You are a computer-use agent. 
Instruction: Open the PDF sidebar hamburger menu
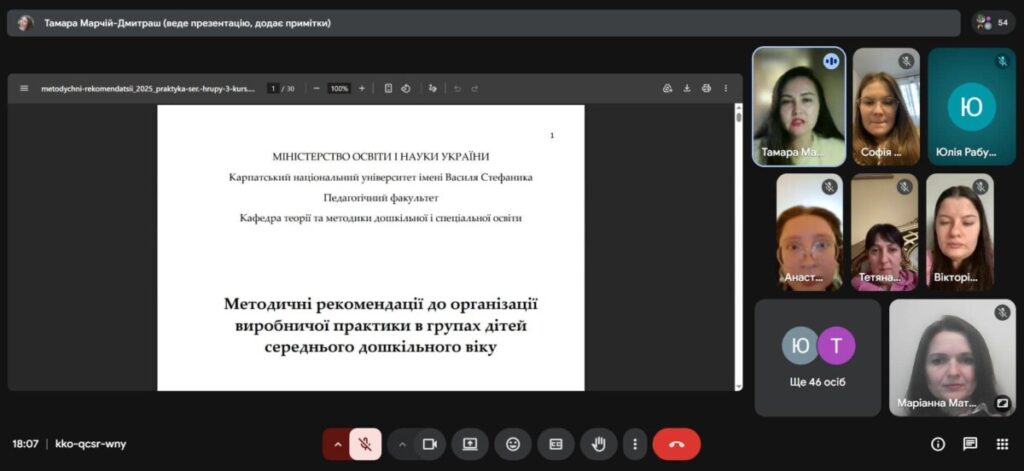[x=24, y=88]
